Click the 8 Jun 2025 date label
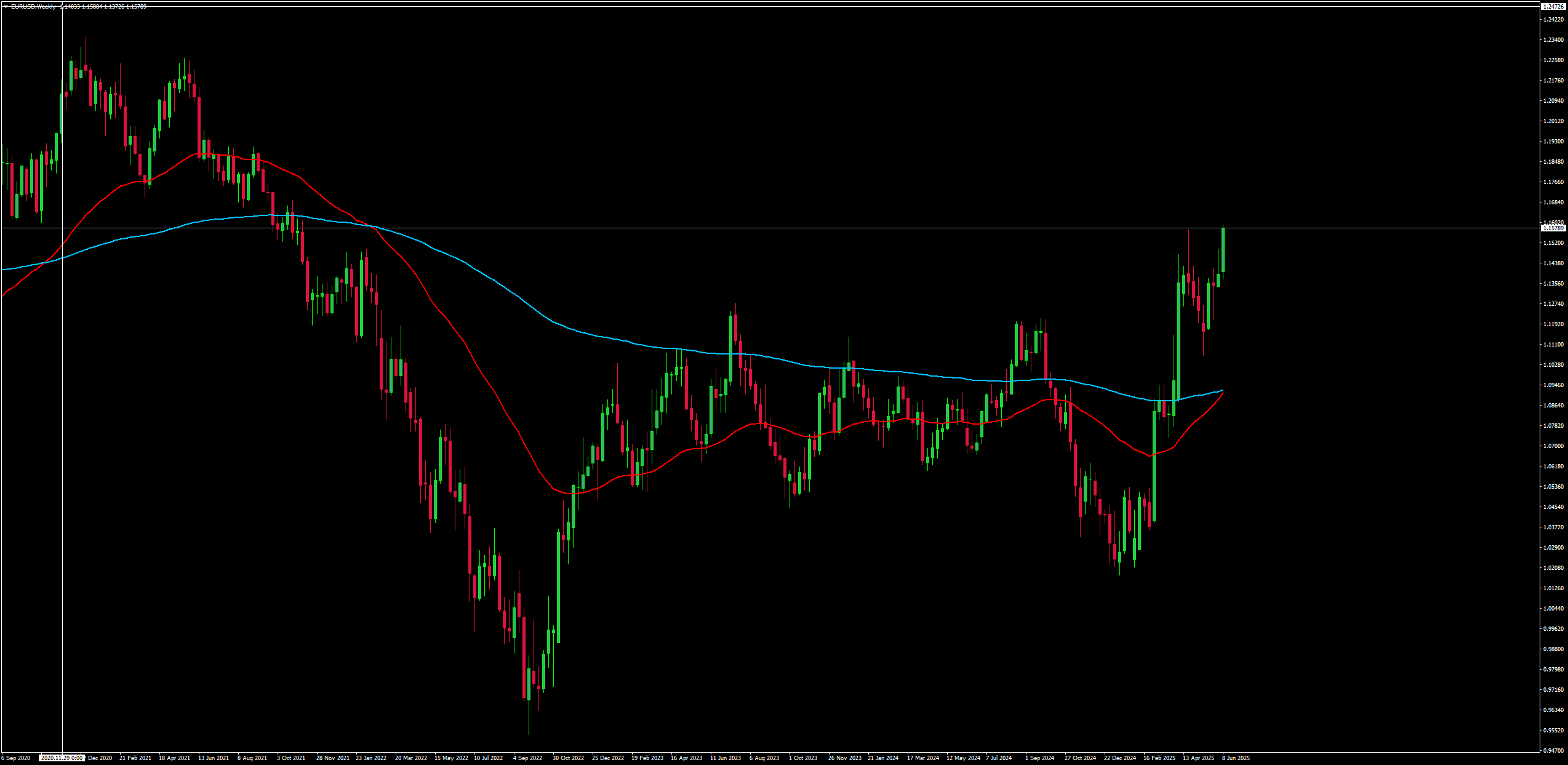1568x765 pixels. 1236,758
